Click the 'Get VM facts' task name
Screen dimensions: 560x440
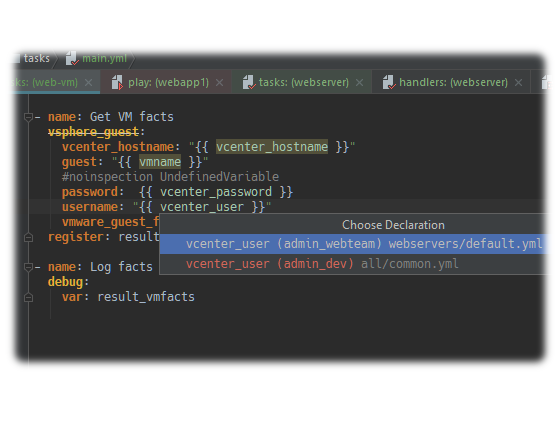click(131, 117)
